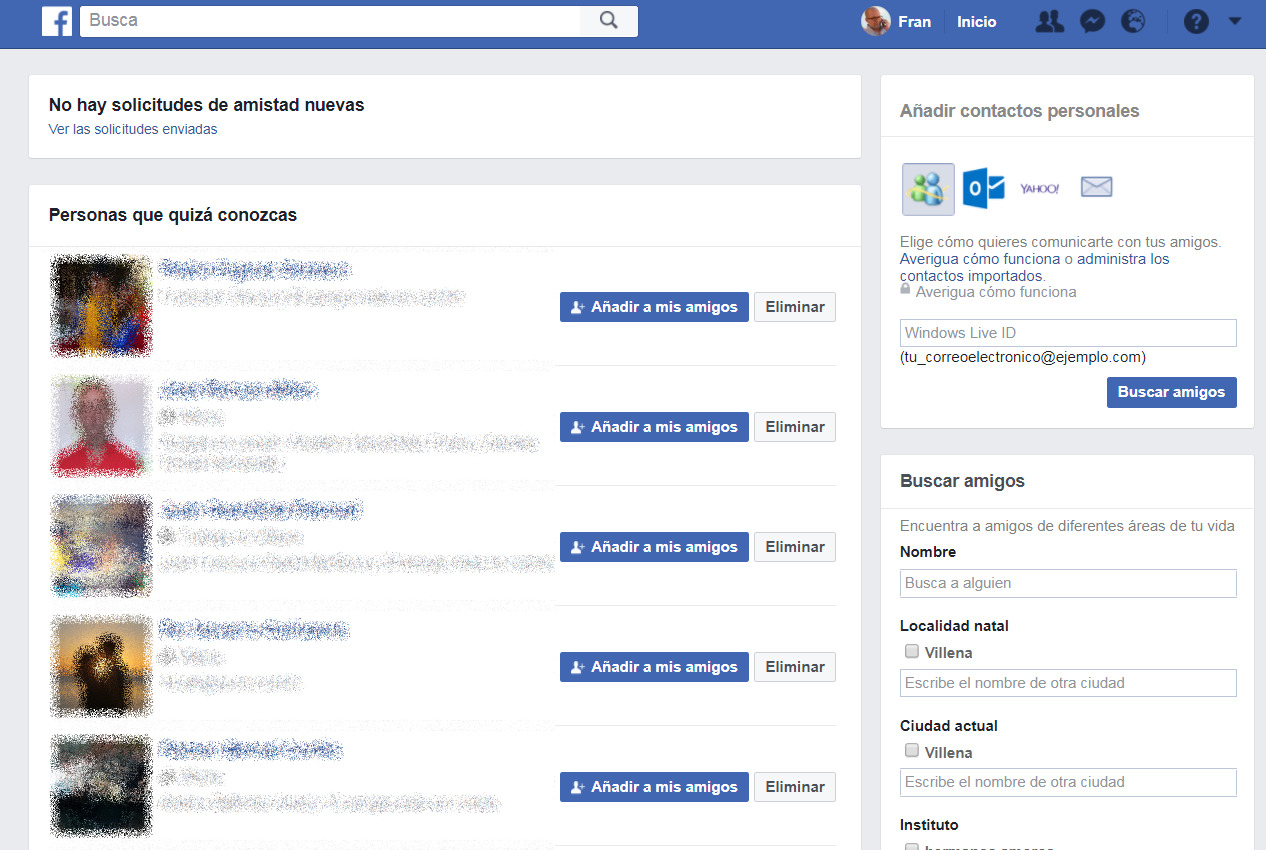Click the help question mark icon
The image size is (1266, 850).
coord(1196,21)
